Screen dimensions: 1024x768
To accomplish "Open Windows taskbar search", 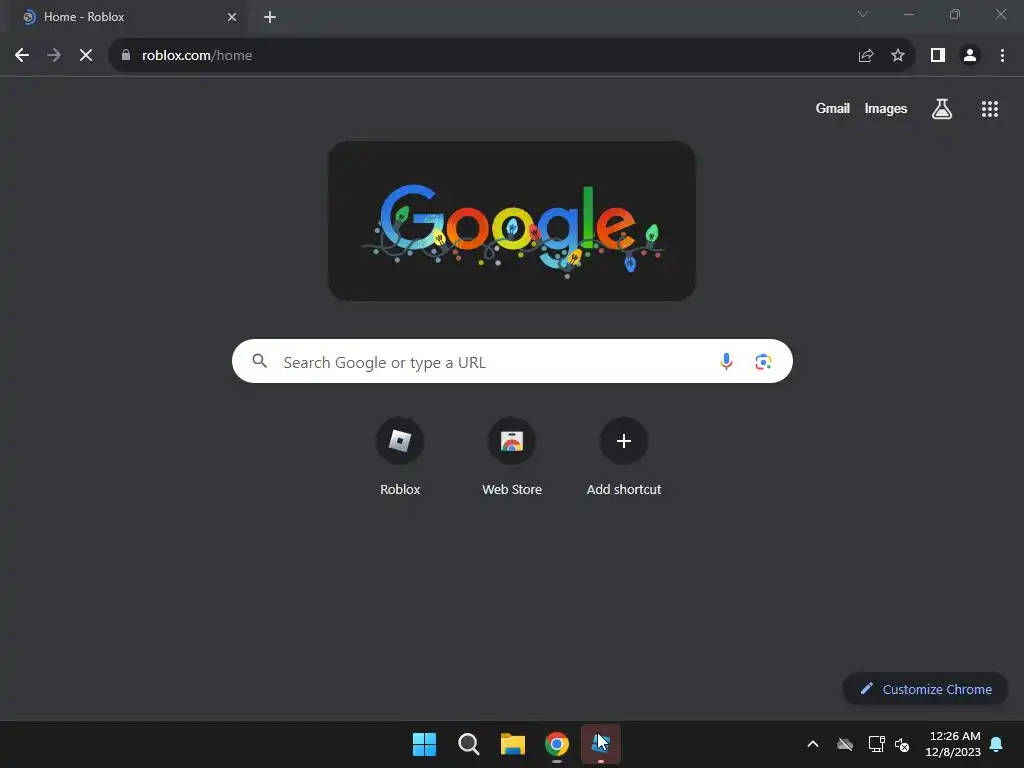I will click(x=469, y=744).
